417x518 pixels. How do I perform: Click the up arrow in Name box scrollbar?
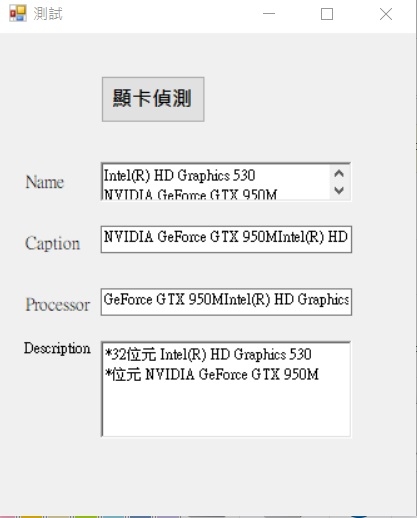pos(339,173)
